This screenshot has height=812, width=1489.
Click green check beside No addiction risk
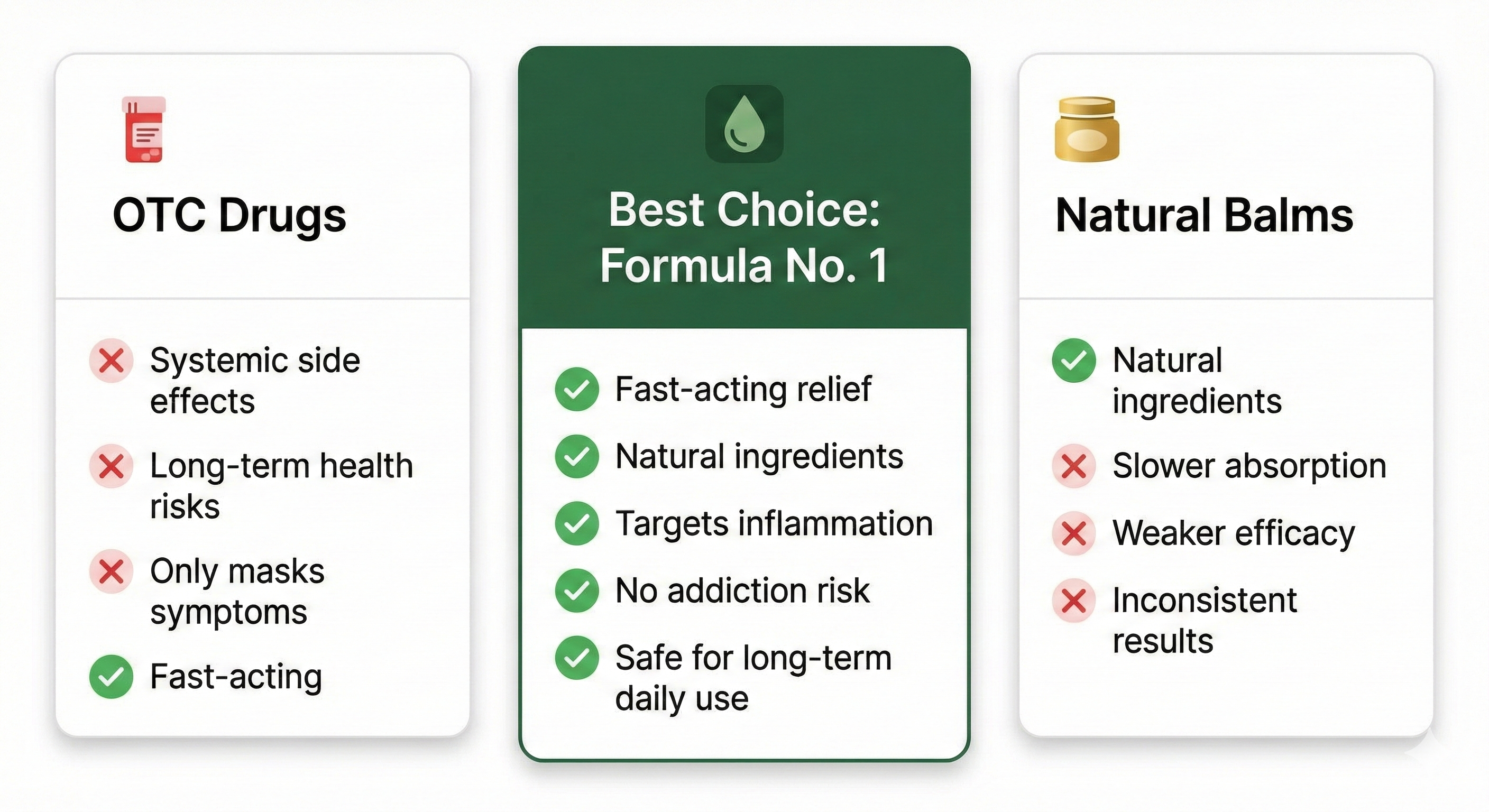(576, 590)
